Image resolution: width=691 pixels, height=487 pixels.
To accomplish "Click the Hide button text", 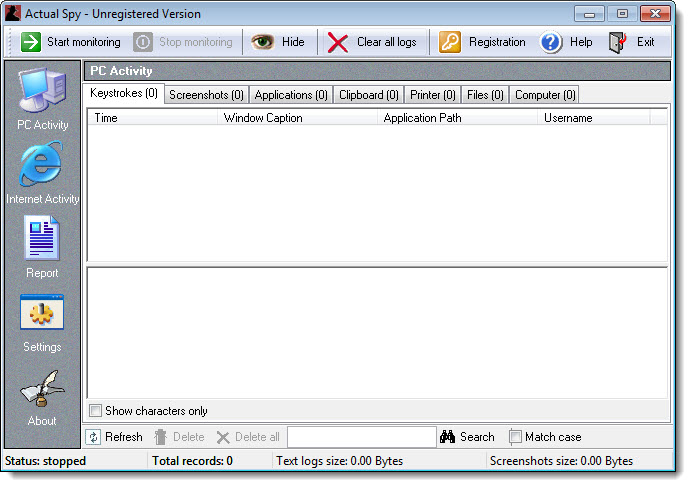I will pos(293,42).
